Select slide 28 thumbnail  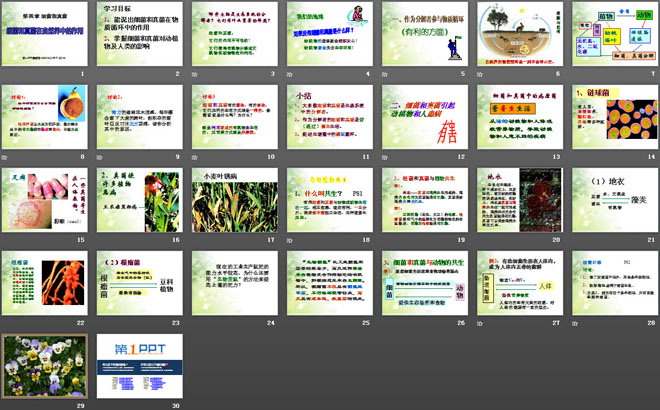tap(615, 283)
